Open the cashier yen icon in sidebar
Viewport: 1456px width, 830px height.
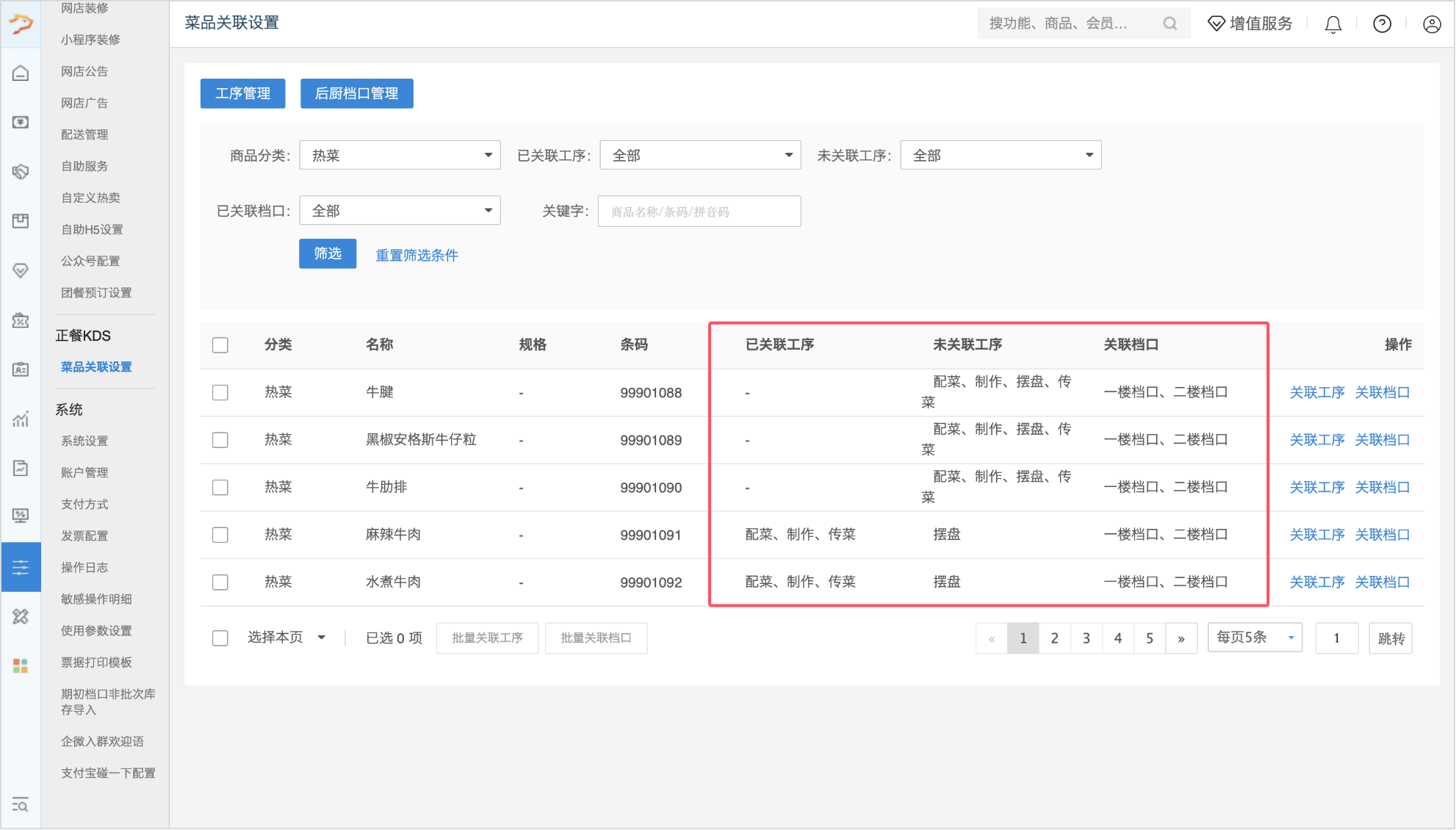[21, 122]
